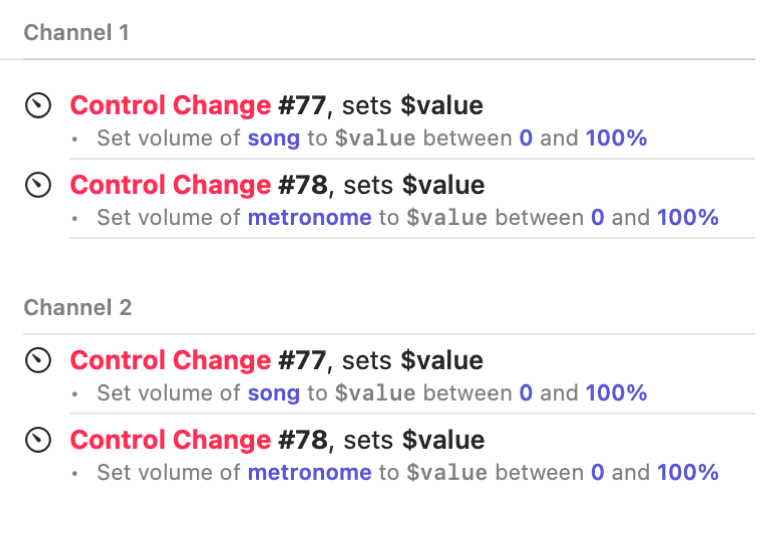778x536 pixels.
Task: Select the Channel 1 header label
Action: coord(76,32)
